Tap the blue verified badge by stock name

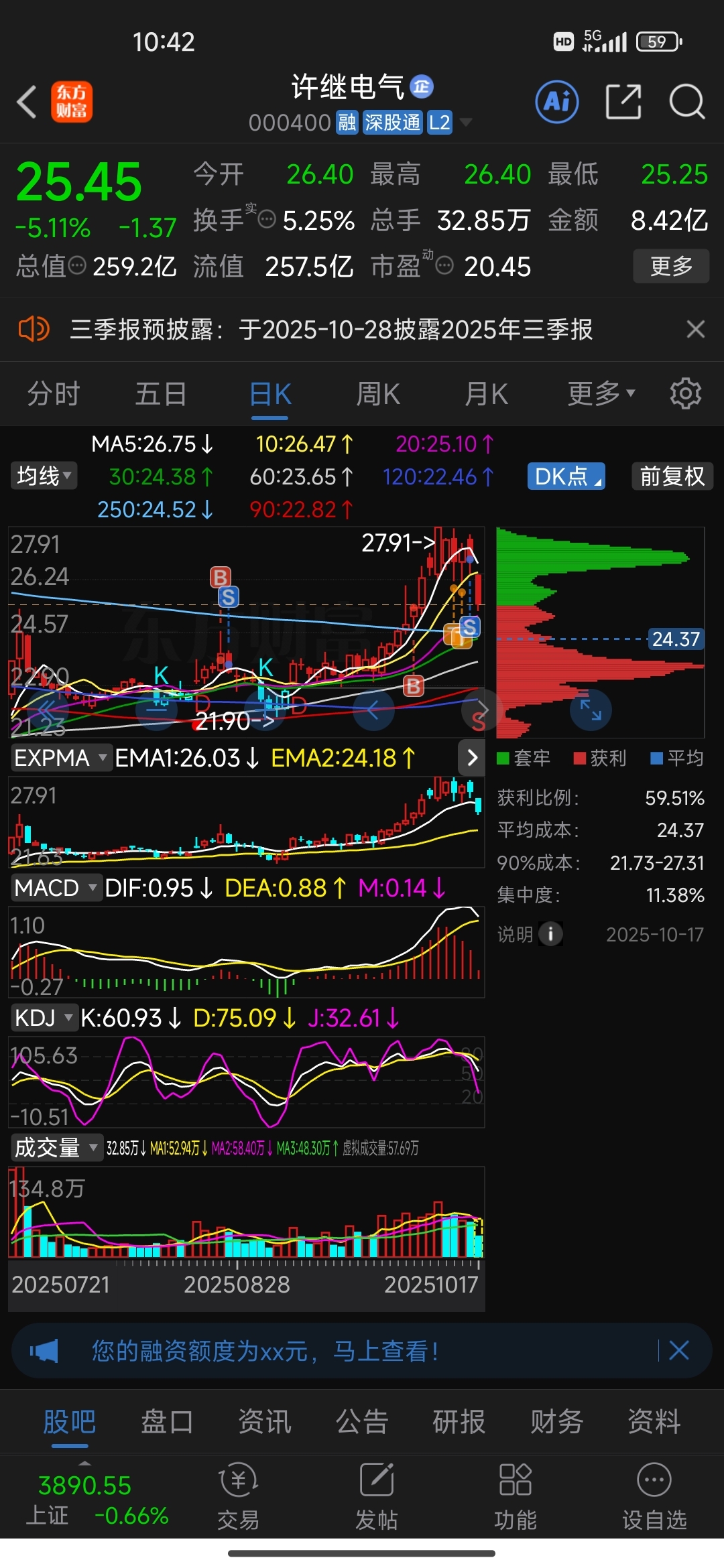(422, 86)
